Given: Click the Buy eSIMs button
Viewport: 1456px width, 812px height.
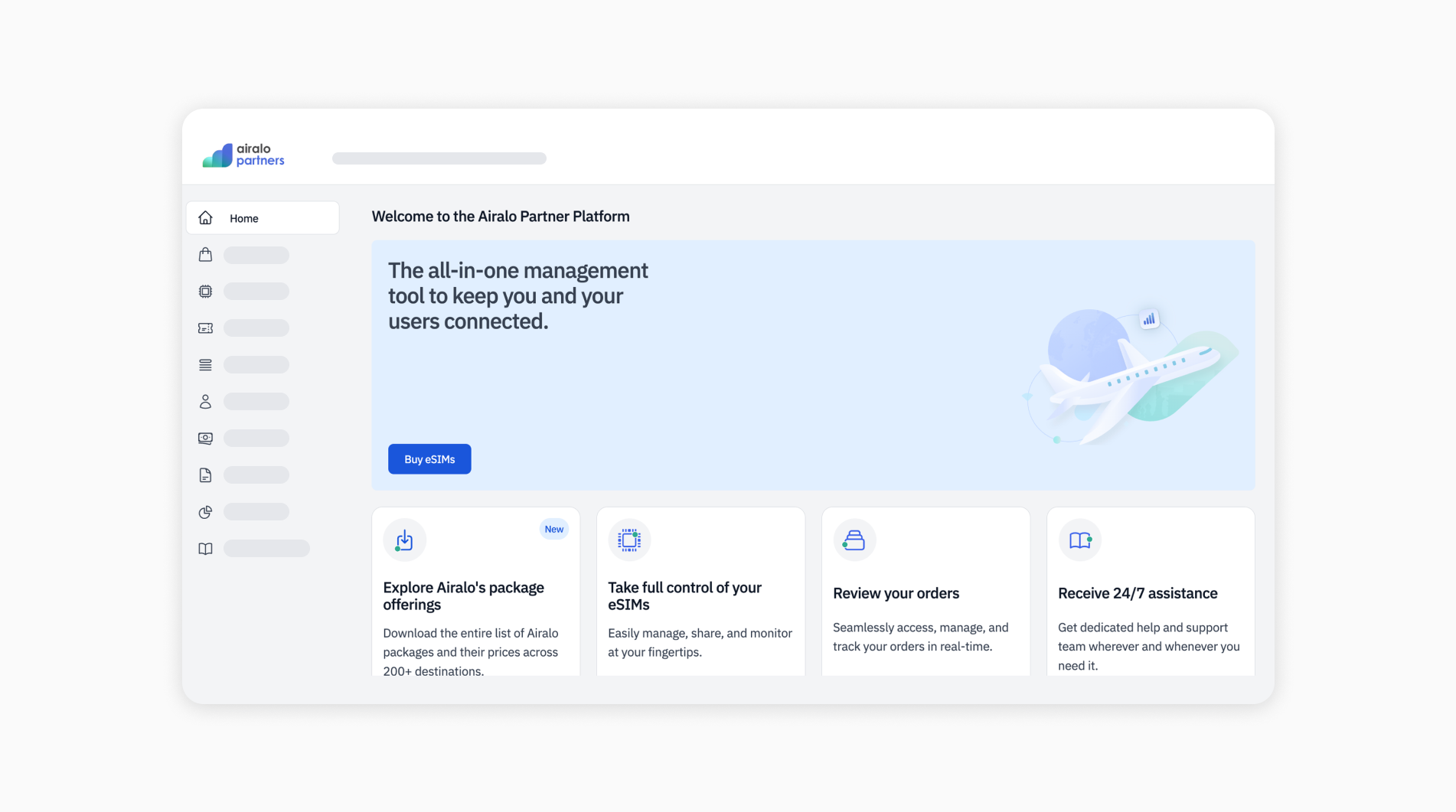Looking at the screenshot, I should [429, 459].
